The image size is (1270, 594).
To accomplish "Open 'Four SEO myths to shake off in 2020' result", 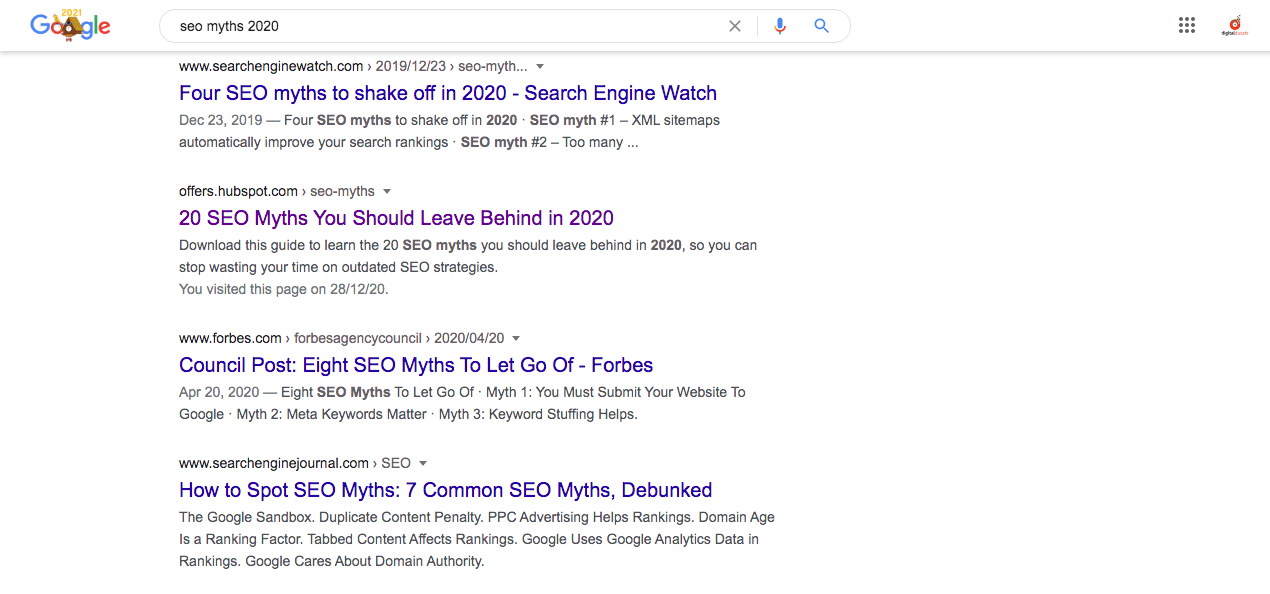I will 448,93.
